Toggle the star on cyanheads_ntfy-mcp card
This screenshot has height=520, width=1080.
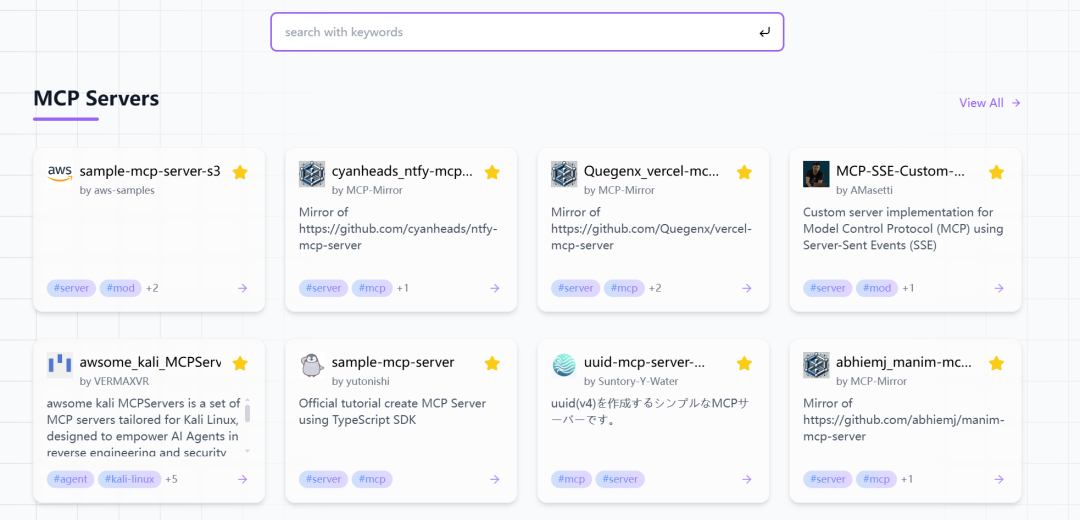(x=492, y=172)
